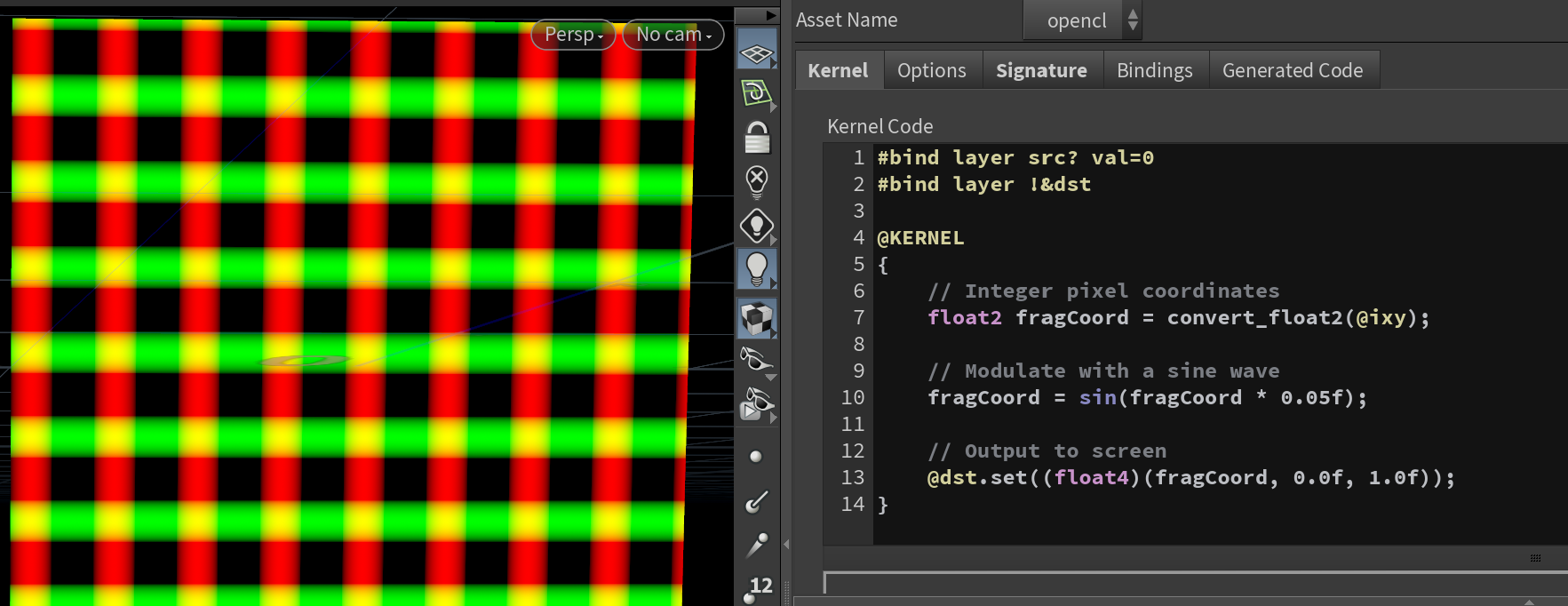Show point numbers with the 12 icon

(758, 587)
